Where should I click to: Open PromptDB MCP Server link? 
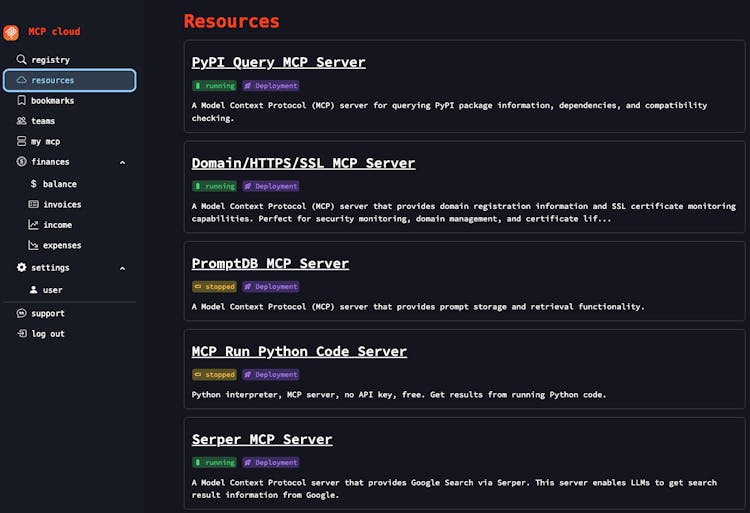click(x=270, y=263)
